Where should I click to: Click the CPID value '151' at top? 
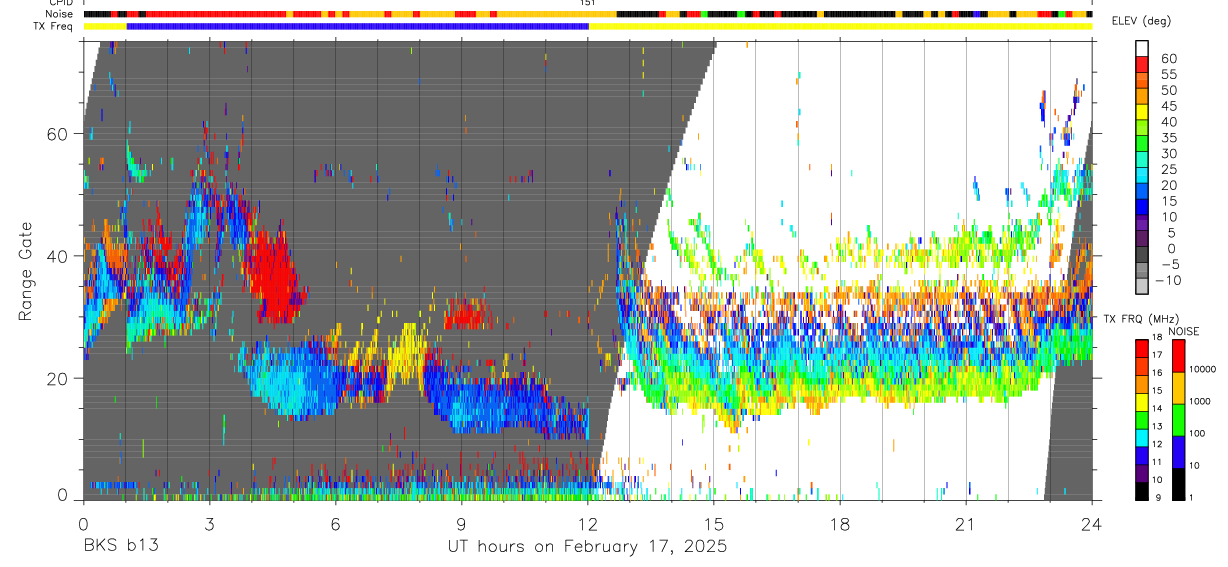click(588, 3)
